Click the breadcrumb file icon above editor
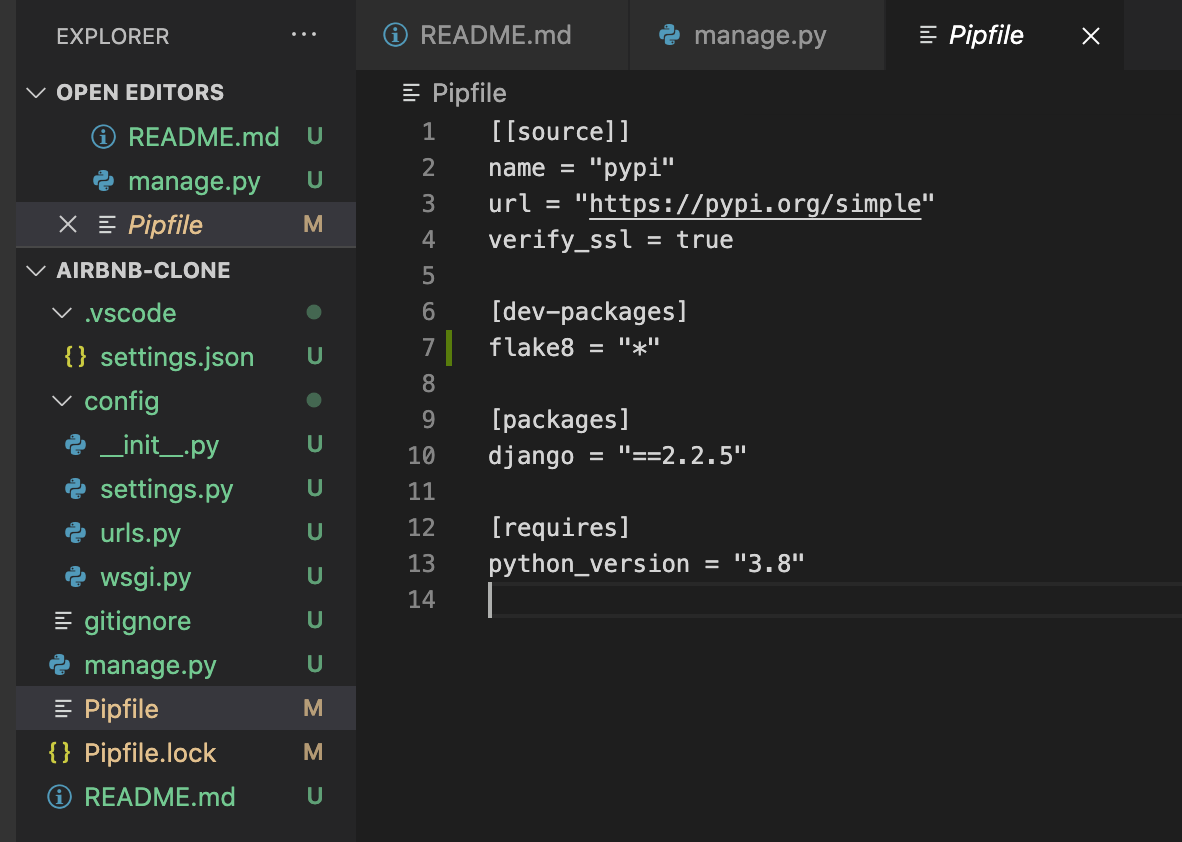 [411, 93]
